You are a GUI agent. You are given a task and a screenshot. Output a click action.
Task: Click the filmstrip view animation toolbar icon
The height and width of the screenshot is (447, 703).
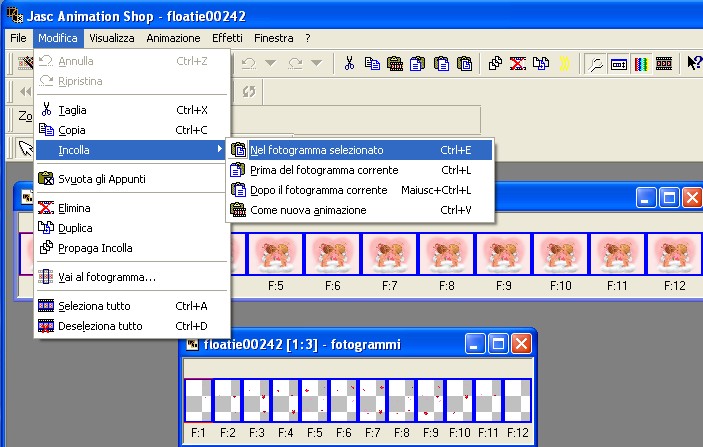pyautogui.click(x=664, y=64)
